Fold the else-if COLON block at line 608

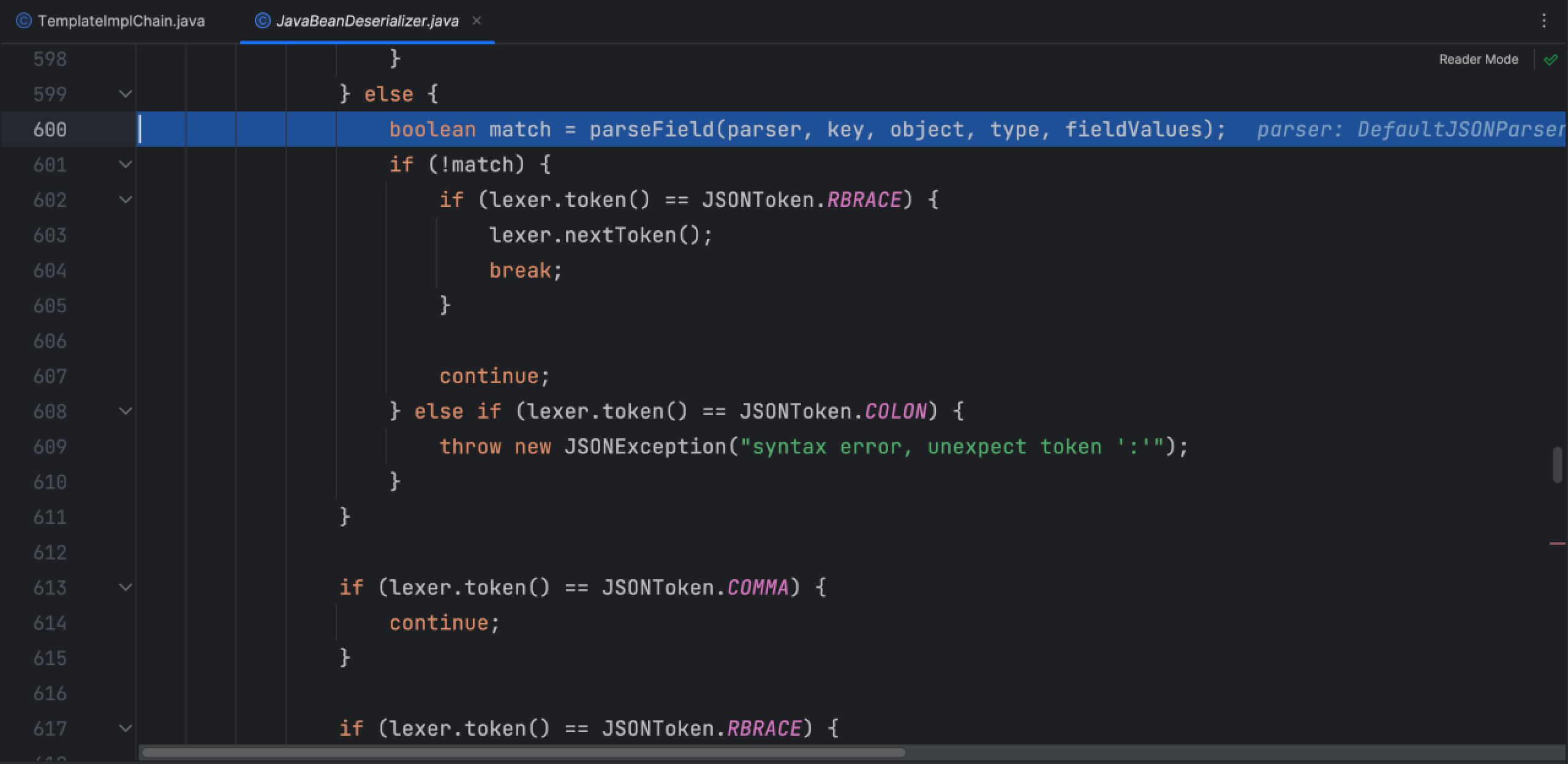click(125, 411)
